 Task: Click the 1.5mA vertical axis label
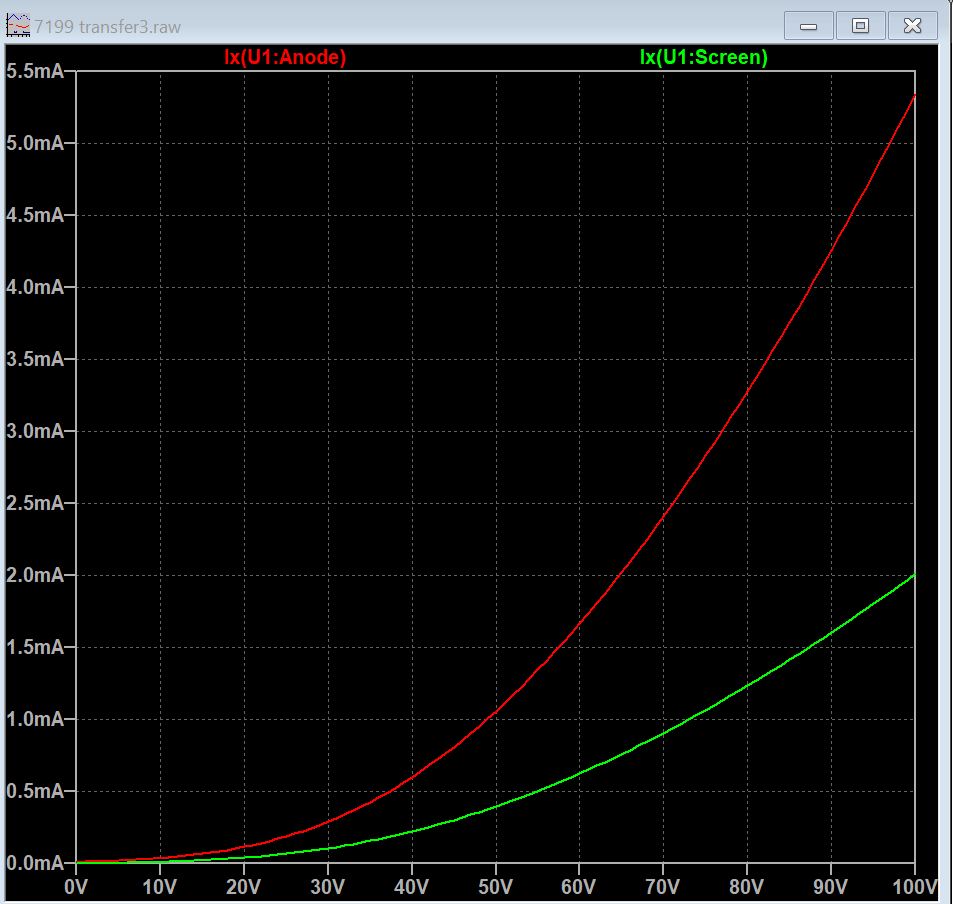tap(35, 647)
